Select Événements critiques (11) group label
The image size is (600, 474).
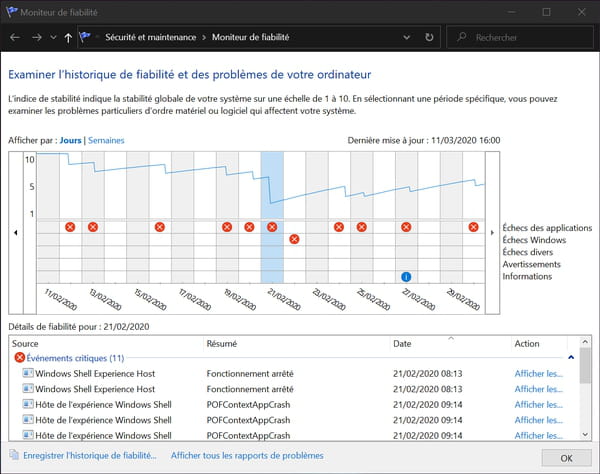(75, 358)
